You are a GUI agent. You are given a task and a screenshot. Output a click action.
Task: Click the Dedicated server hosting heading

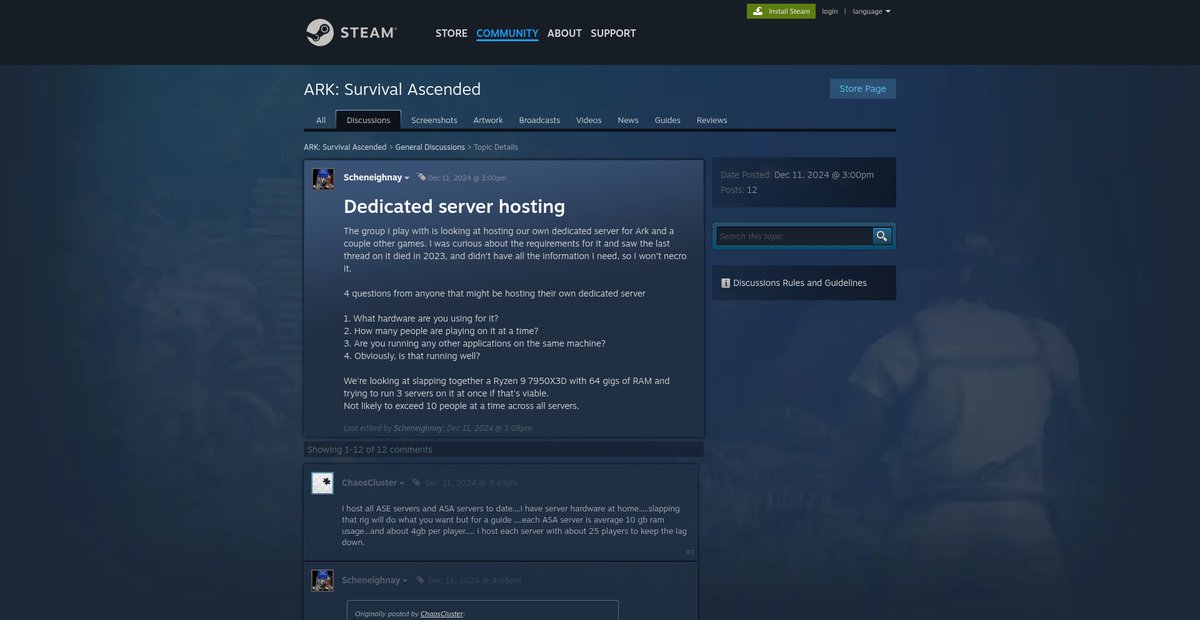point(454,206)
